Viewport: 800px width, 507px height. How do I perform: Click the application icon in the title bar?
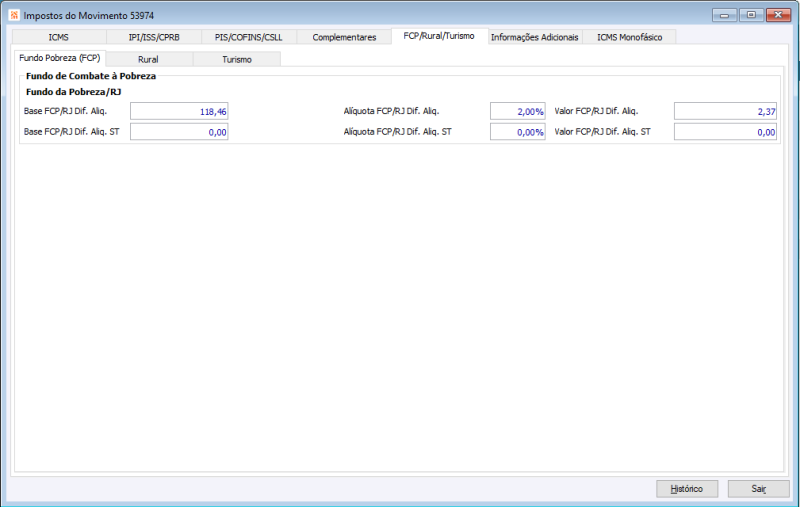tap(14, 15)
